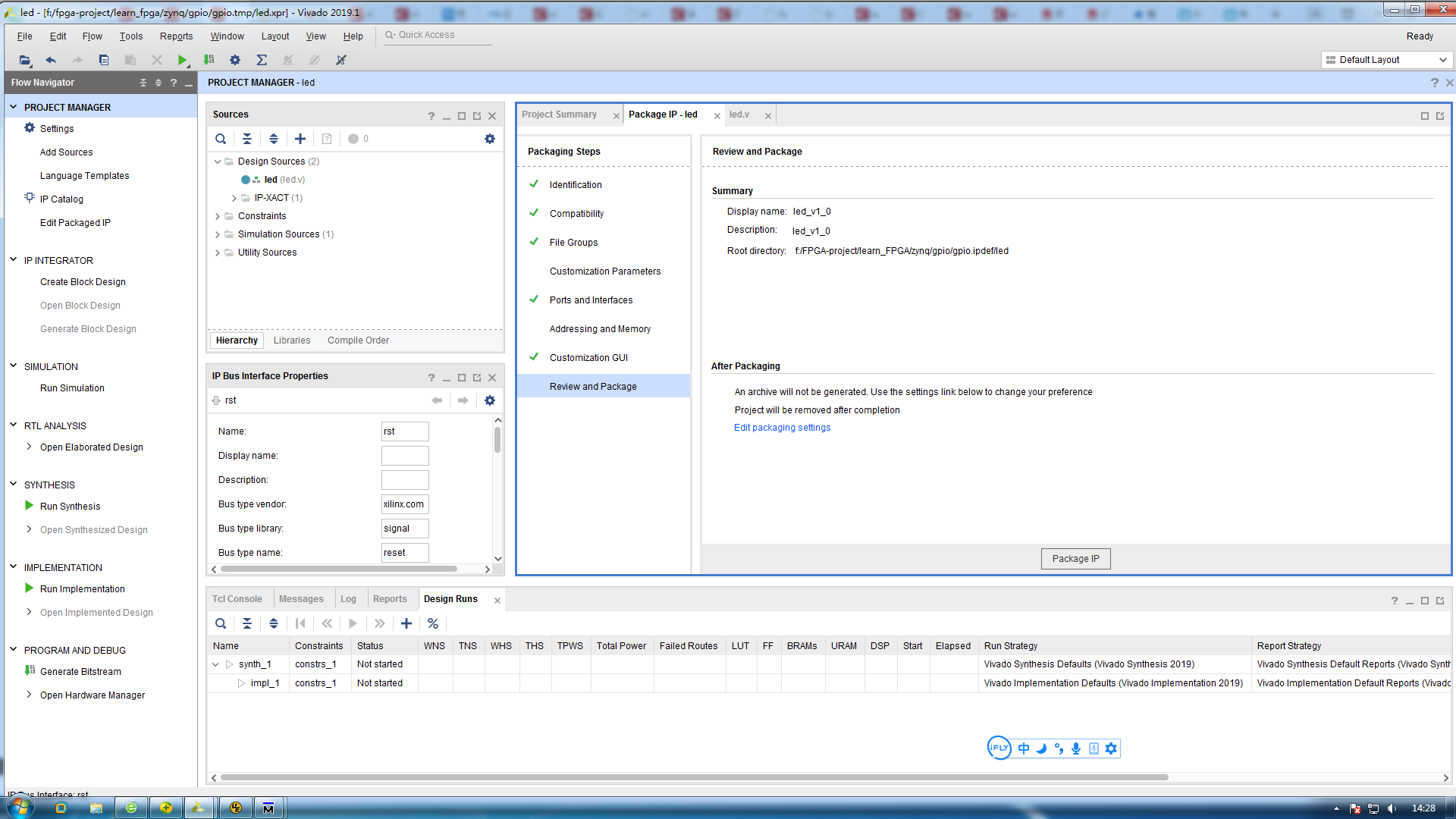Expand the Constraints folder
The width and height of the screenshot is (1456, 819).
coord(218,216)
